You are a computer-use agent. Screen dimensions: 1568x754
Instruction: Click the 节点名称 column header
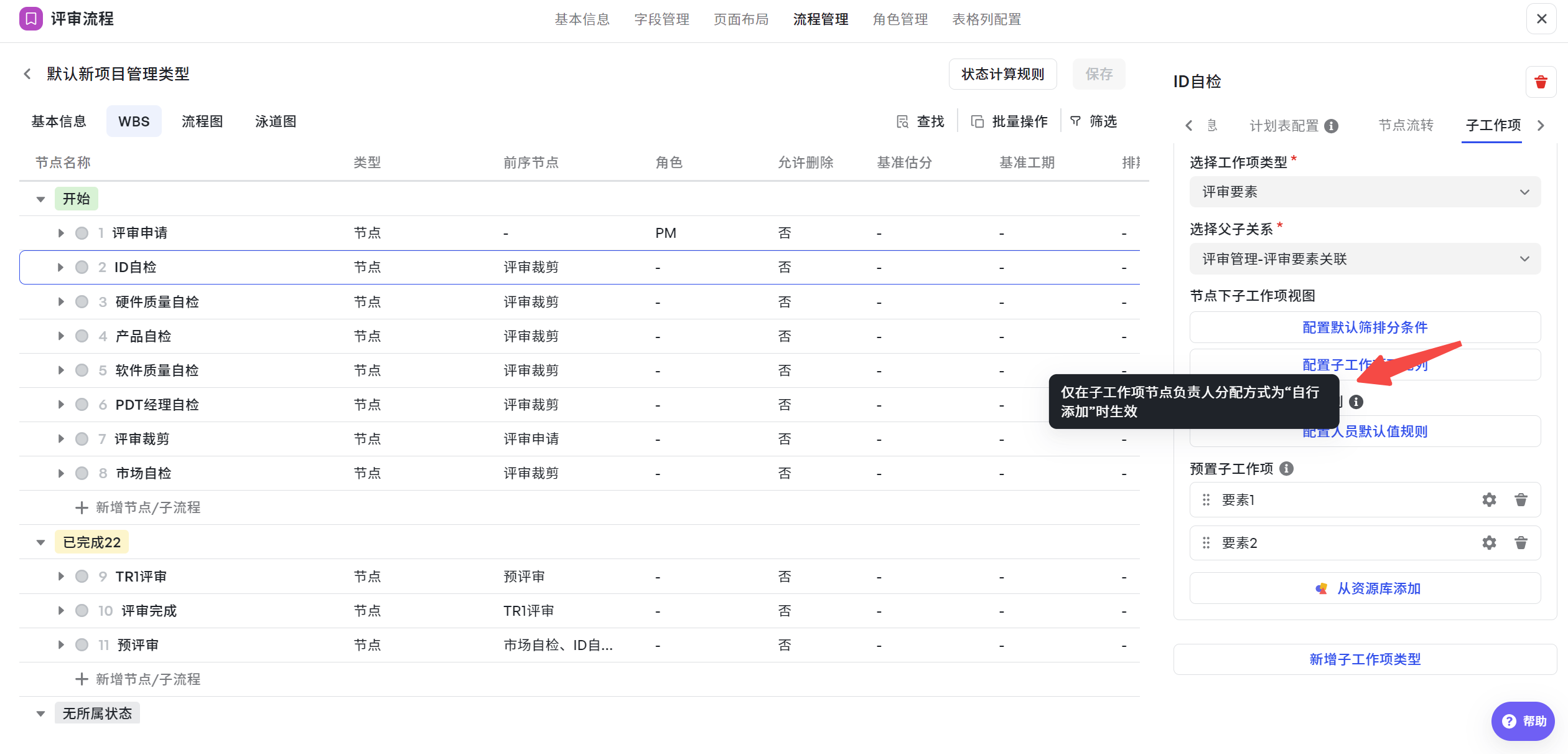[x=63, y=163]
